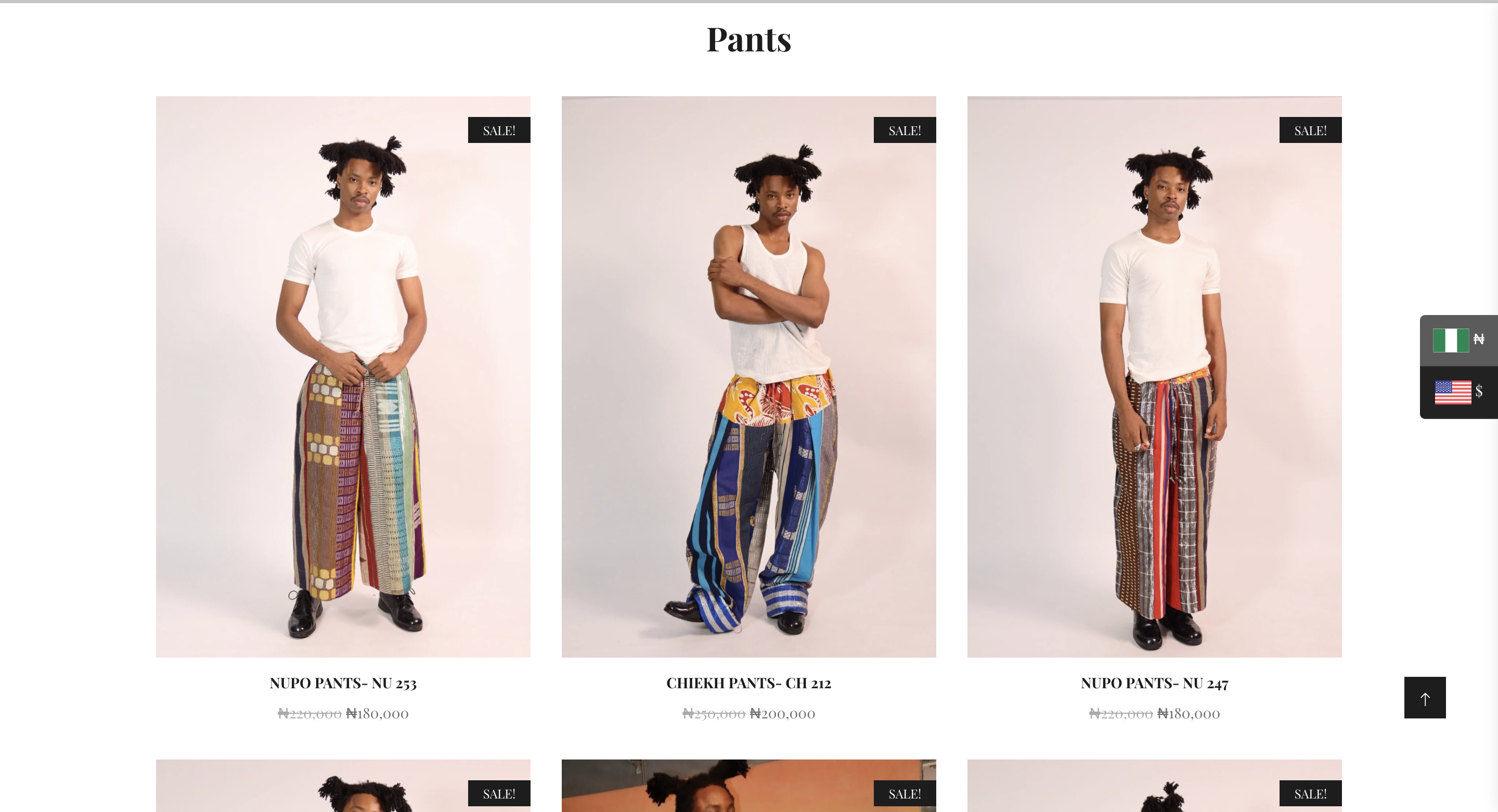The width and height of the screenshot is (1498, 812).
Task: Switch currency to US Dollar flag
Action: coord(1458,392)
